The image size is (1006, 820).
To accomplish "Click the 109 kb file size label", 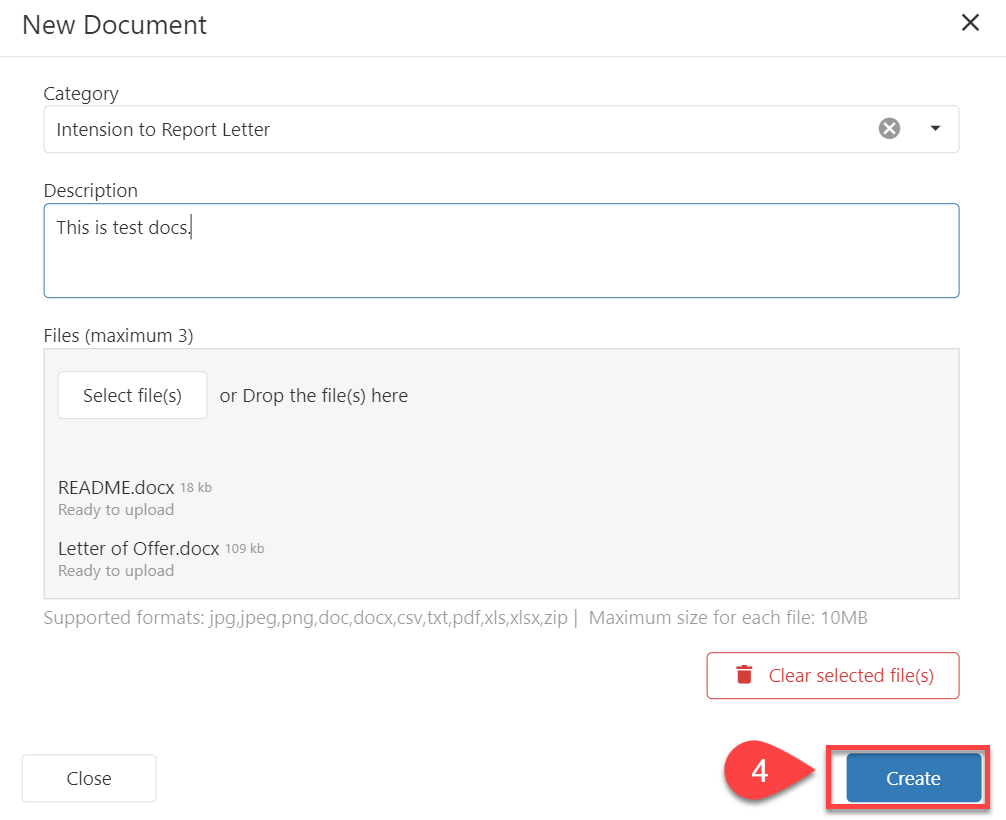I will point(245,548).
